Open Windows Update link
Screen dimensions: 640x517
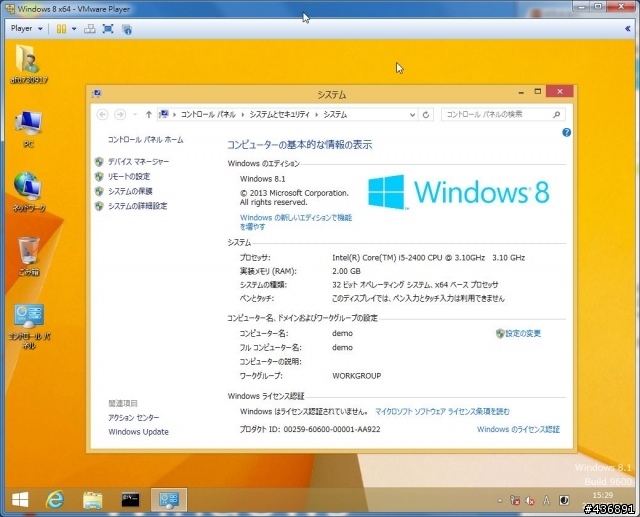point(138,432)
